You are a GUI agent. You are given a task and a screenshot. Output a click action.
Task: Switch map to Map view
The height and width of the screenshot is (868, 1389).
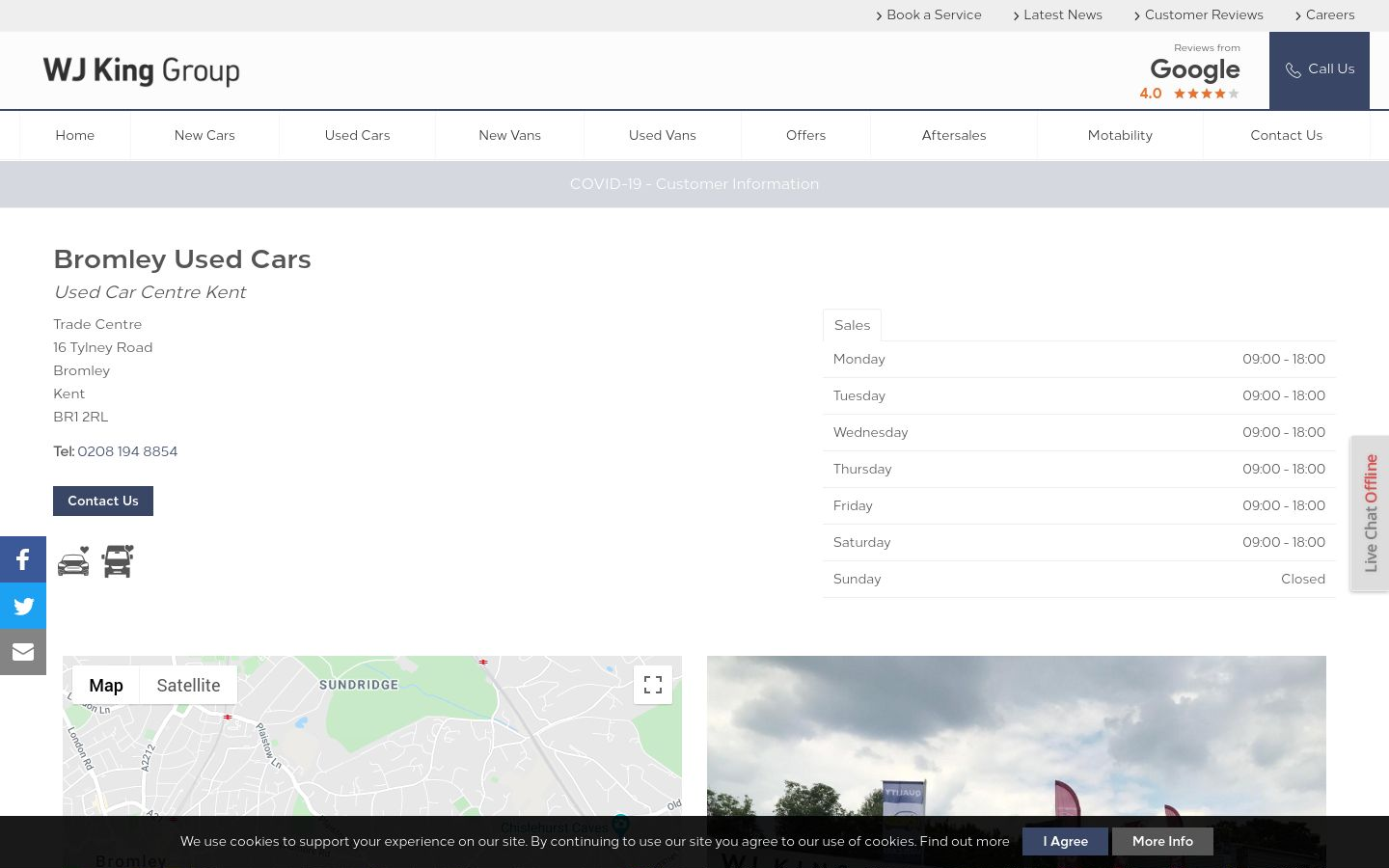click(x=106, y=685)
